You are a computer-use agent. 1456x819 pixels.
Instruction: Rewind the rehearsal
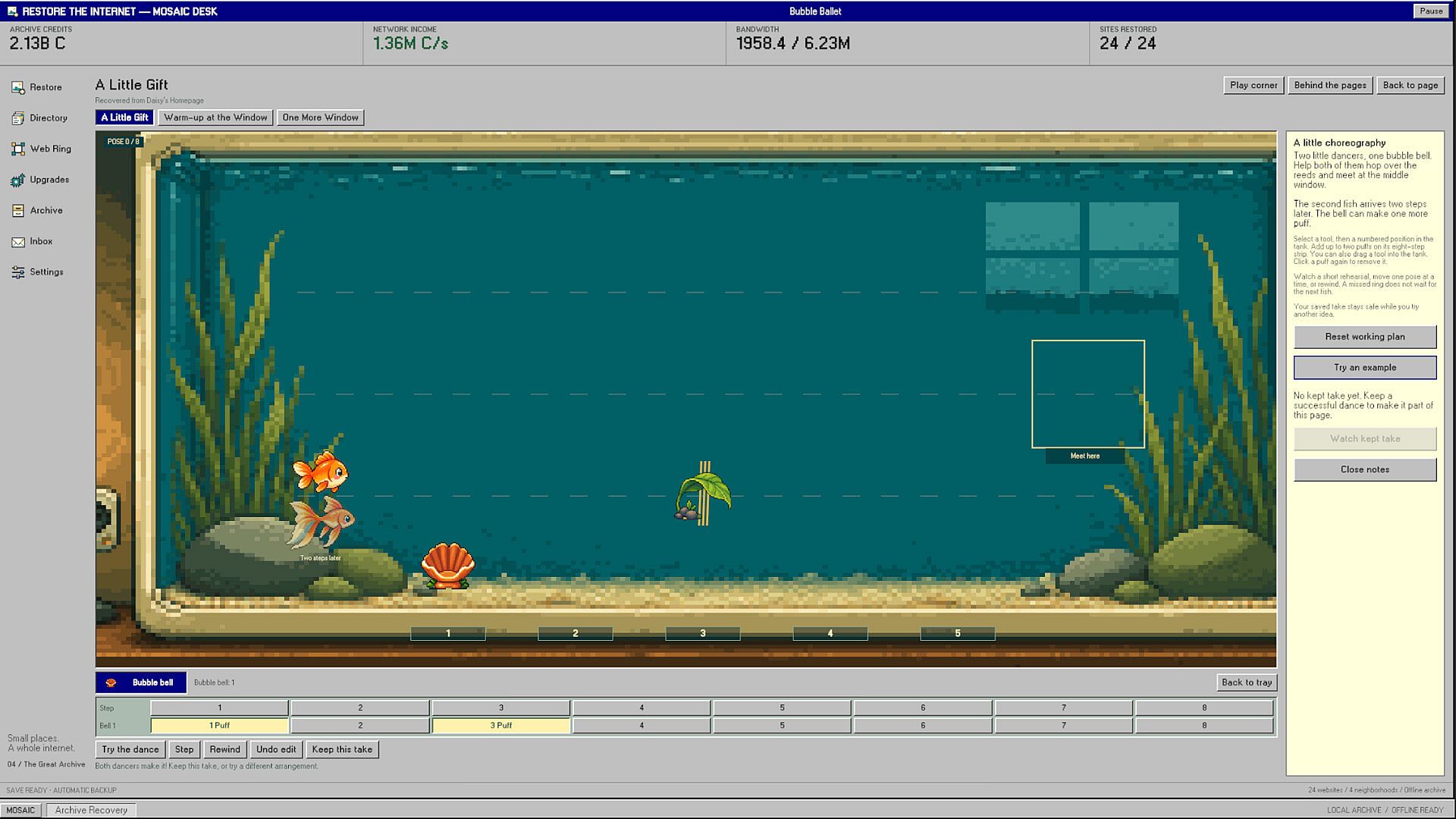click(x=224, y=749)
